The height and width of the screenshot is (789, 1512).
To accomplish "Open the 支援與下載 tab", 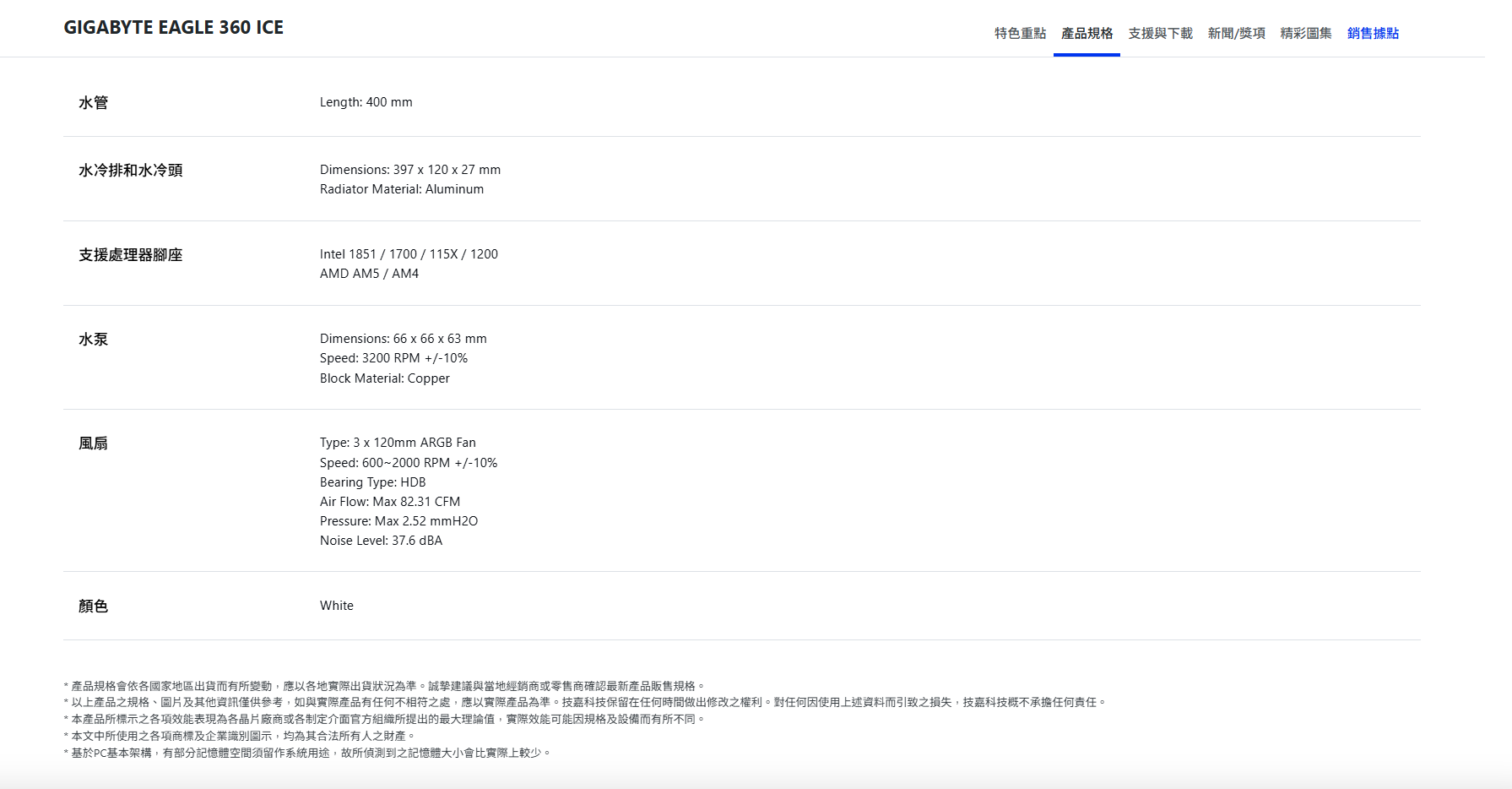I will pos(1160,33).
